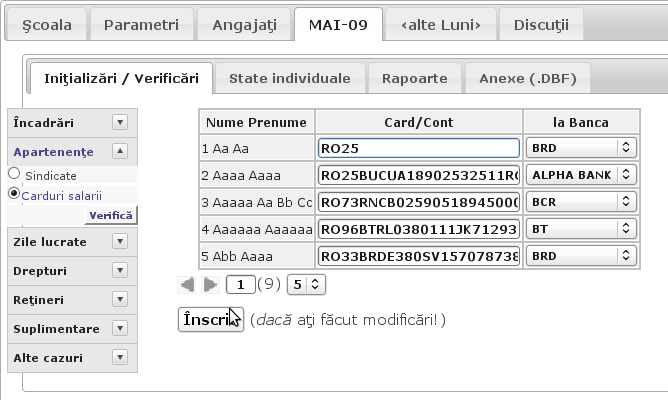This screenshot has width=668, height=400.
Task: Expand the Suplimentare section arrow
Action: pyautogui.click(x=120, y=328)
